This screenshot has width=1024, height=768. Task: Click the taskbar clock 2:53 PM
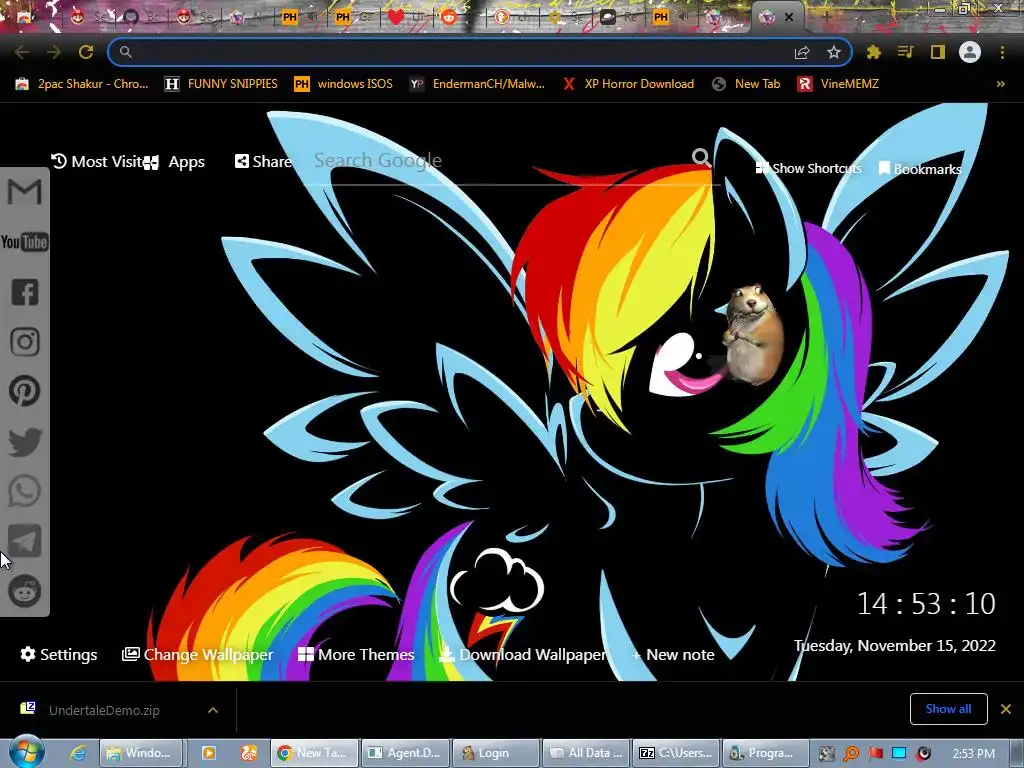coord(974,753)
